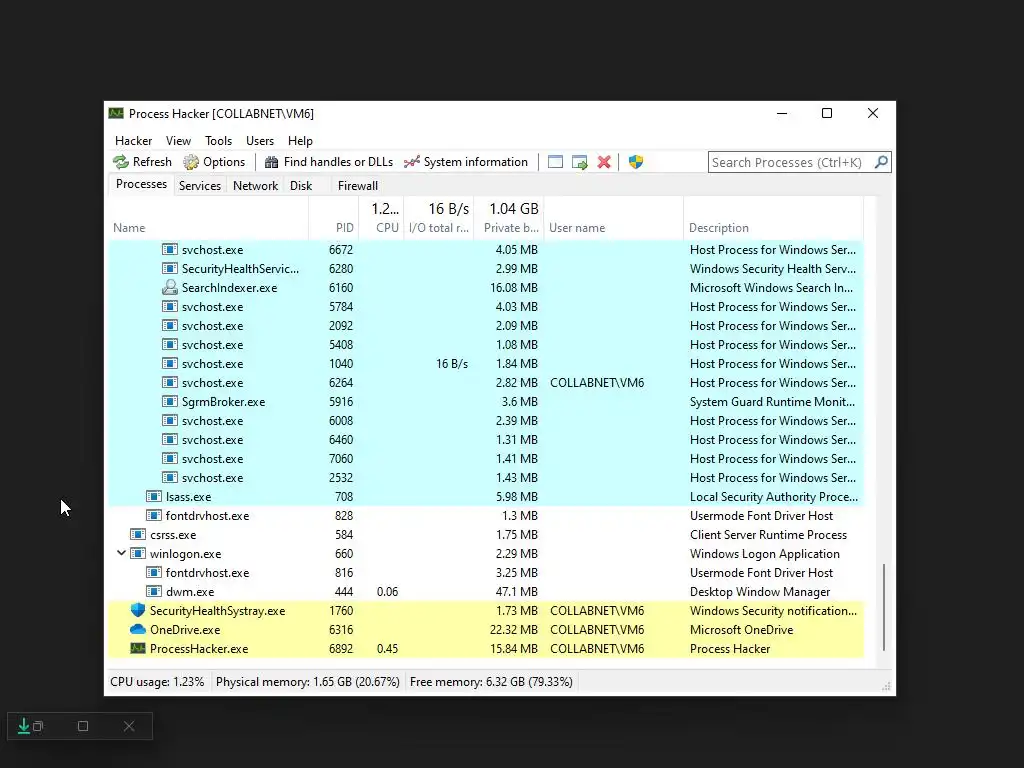This screenshot has height=768, width=1024.
Task: Click the square icon in bottom-left widget
Action: coord(83,726)
